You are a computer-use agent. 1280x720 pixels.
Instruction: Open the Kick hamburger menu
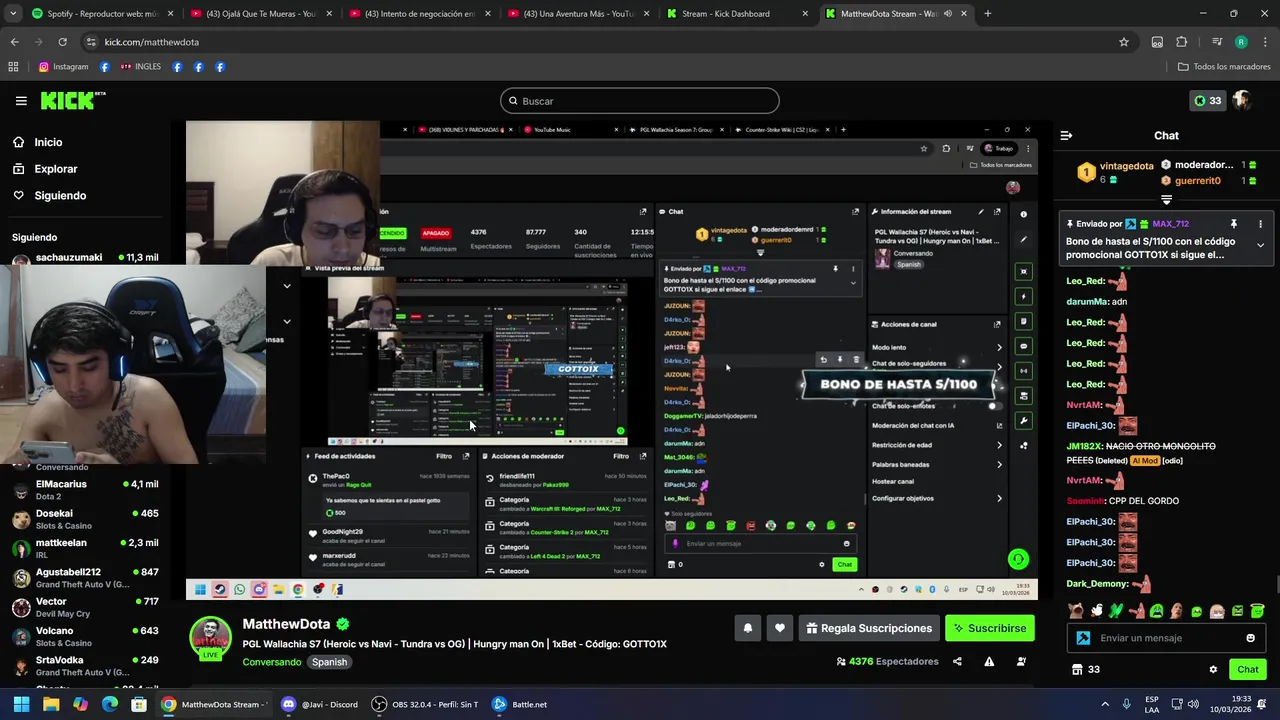21,101
